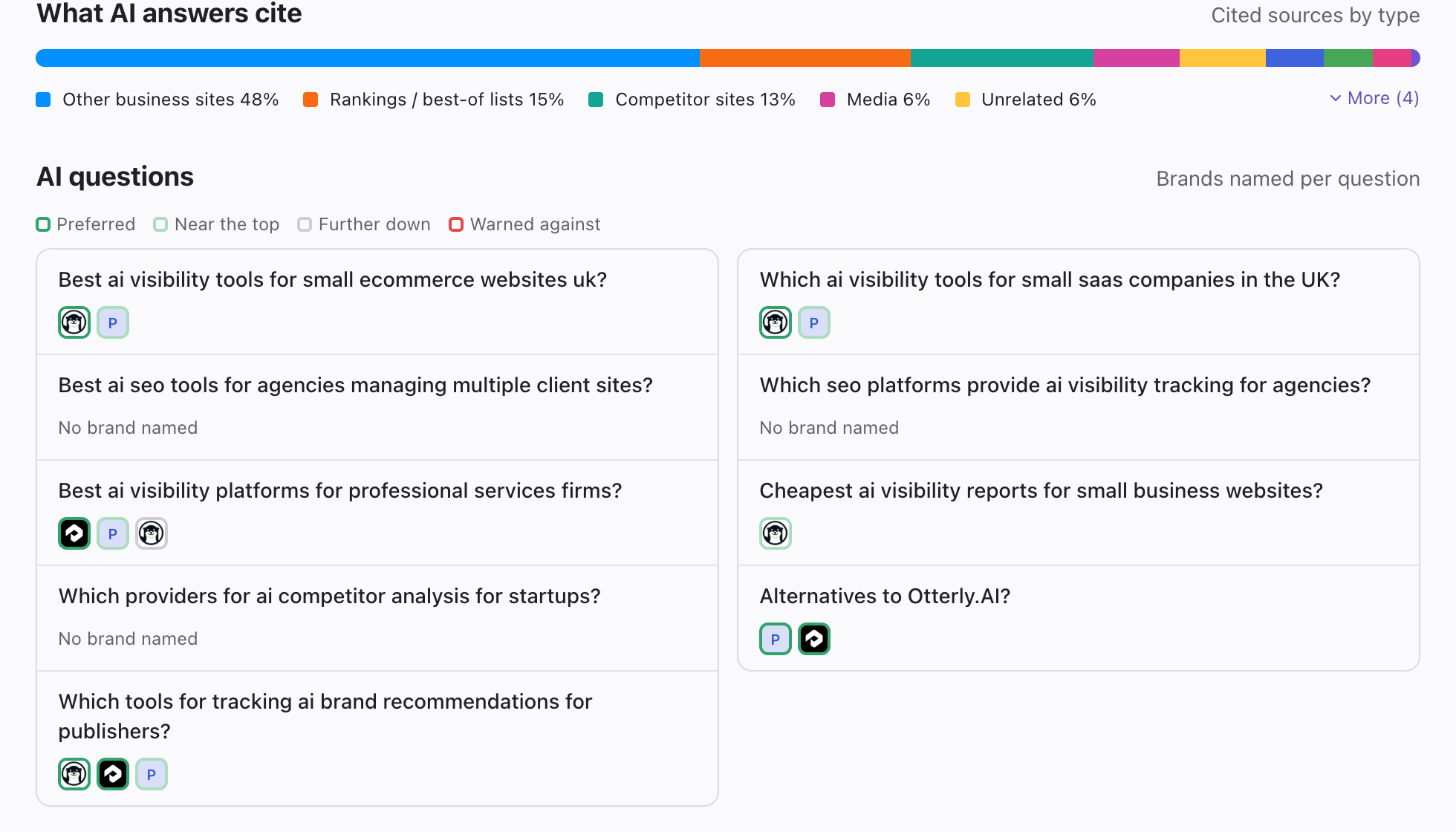This screenshot has width=1456, height=832.
Task: Click black arrow brand icon under professional services firms
Action: (x=74, y=533)
